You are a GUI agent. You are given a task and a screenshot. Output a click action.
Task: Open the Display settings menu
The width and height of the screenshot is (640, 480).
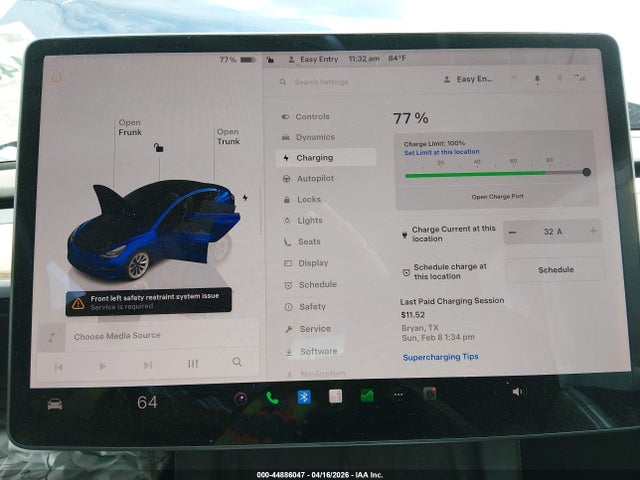(x=306, y=263)
